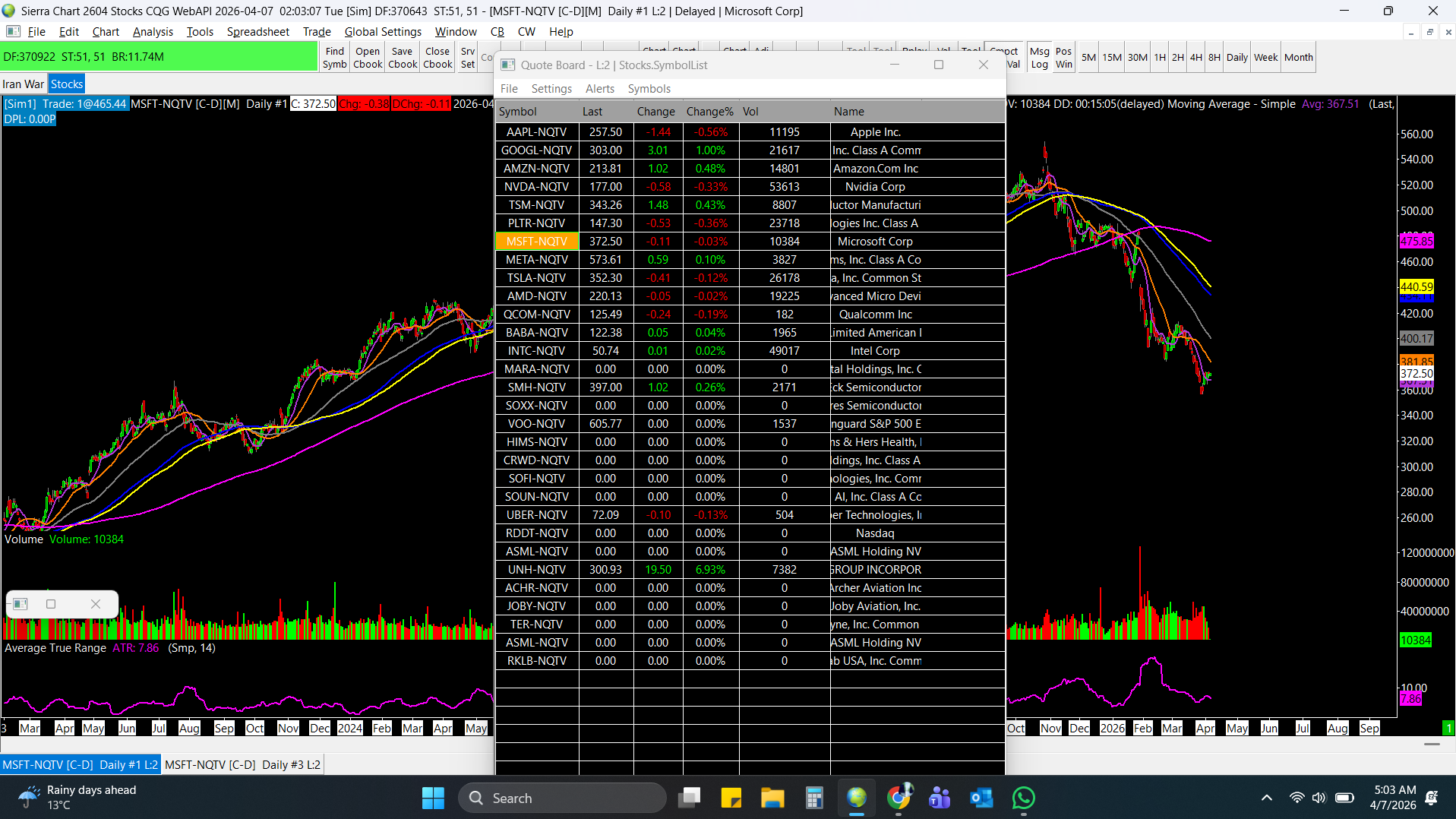Screen dimensions: 1456x819
Task: Select the TSLA-NQTV row symbol
Action: 537,278
